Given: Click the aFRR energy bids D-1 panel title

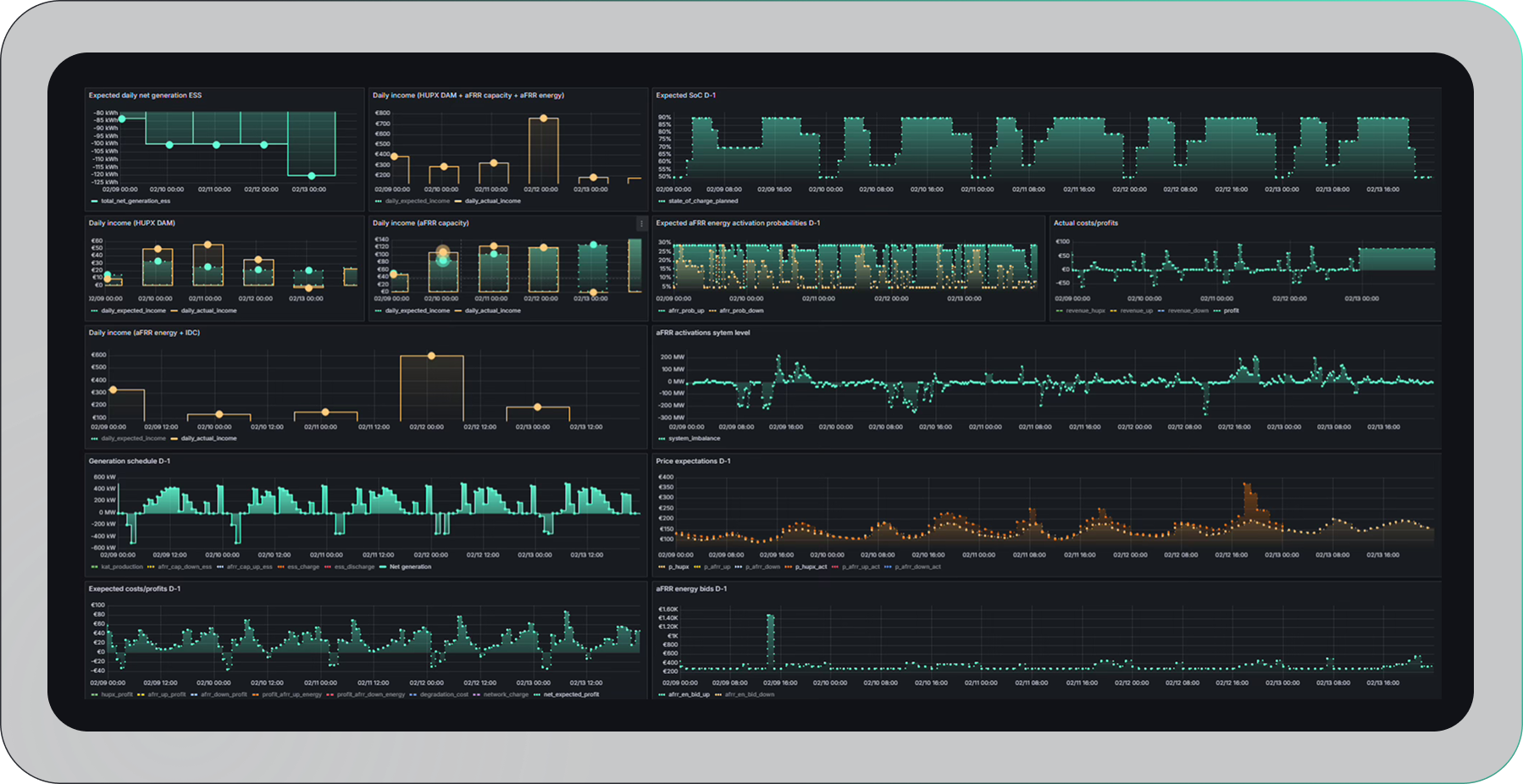Looking at the screenshot, I should (690, 589).
